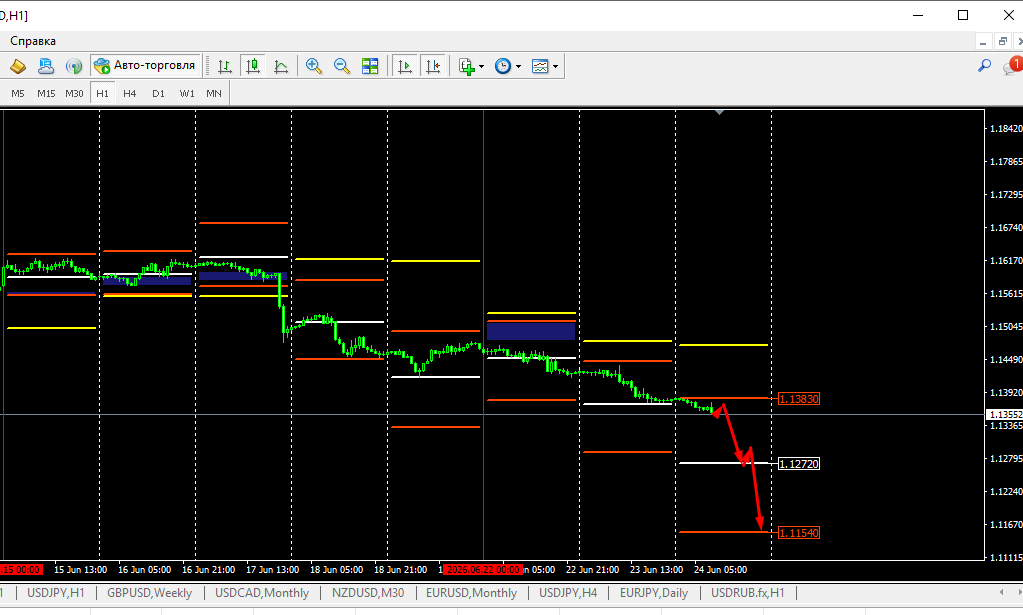
Task: Select the H4 timeframe
Action: pyautogui.click(x=130, y=93)
